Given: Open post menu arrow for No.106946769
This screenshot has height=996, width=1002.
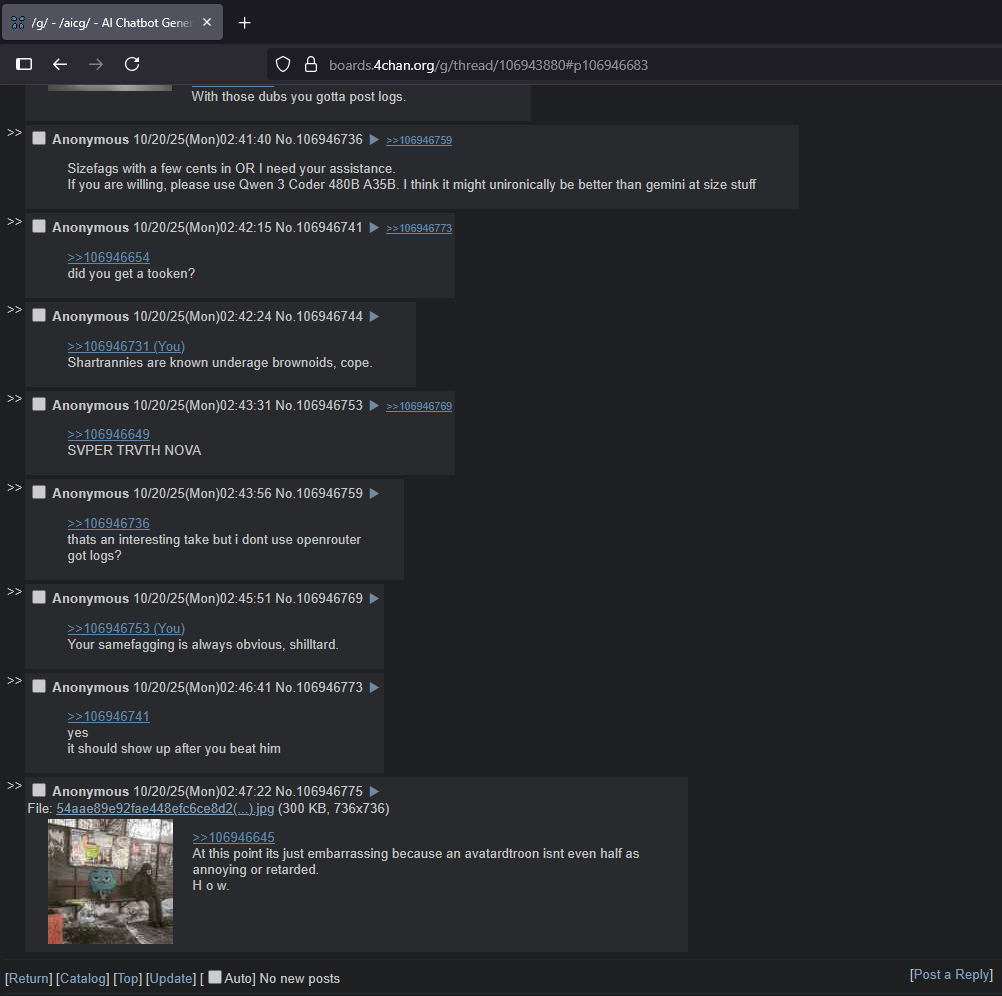Looking at the screenshot, I should pos(374,598).
